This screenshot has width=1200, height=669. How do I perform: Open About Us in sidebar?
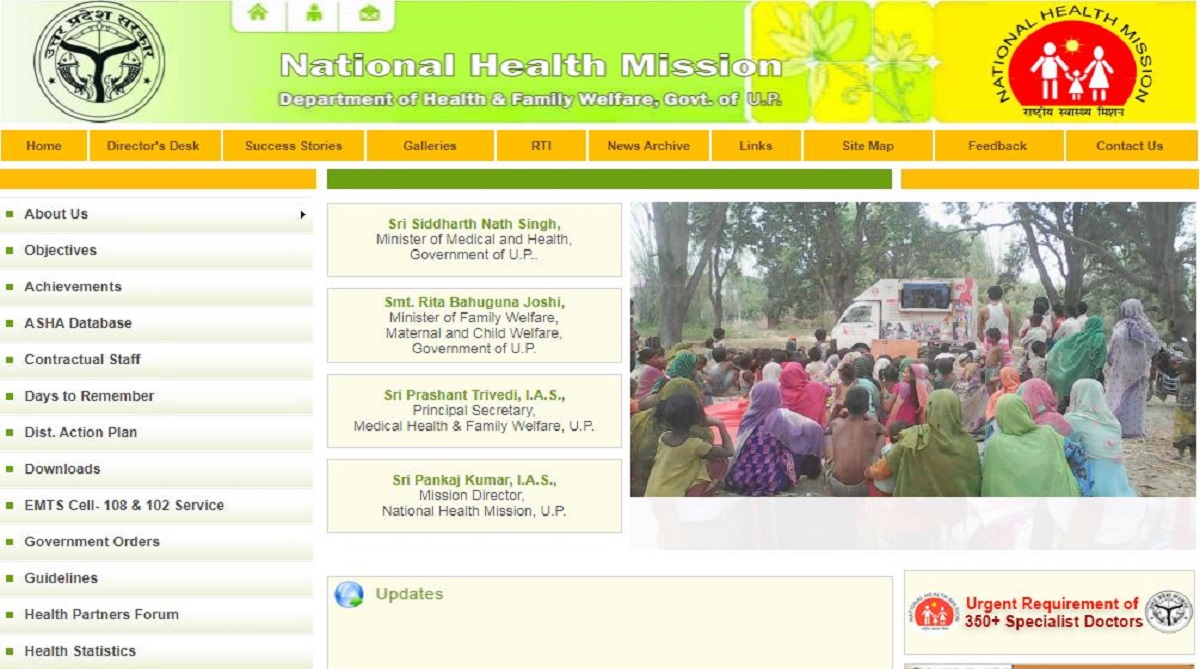click(x=156, y=214)
